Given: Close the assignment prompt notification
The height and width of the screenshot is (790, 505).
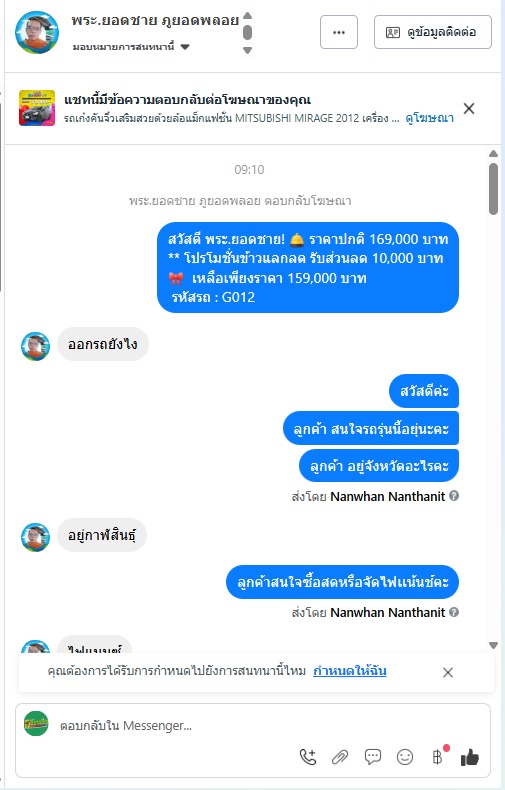Looking at the screenshot, I should point(448,673).
